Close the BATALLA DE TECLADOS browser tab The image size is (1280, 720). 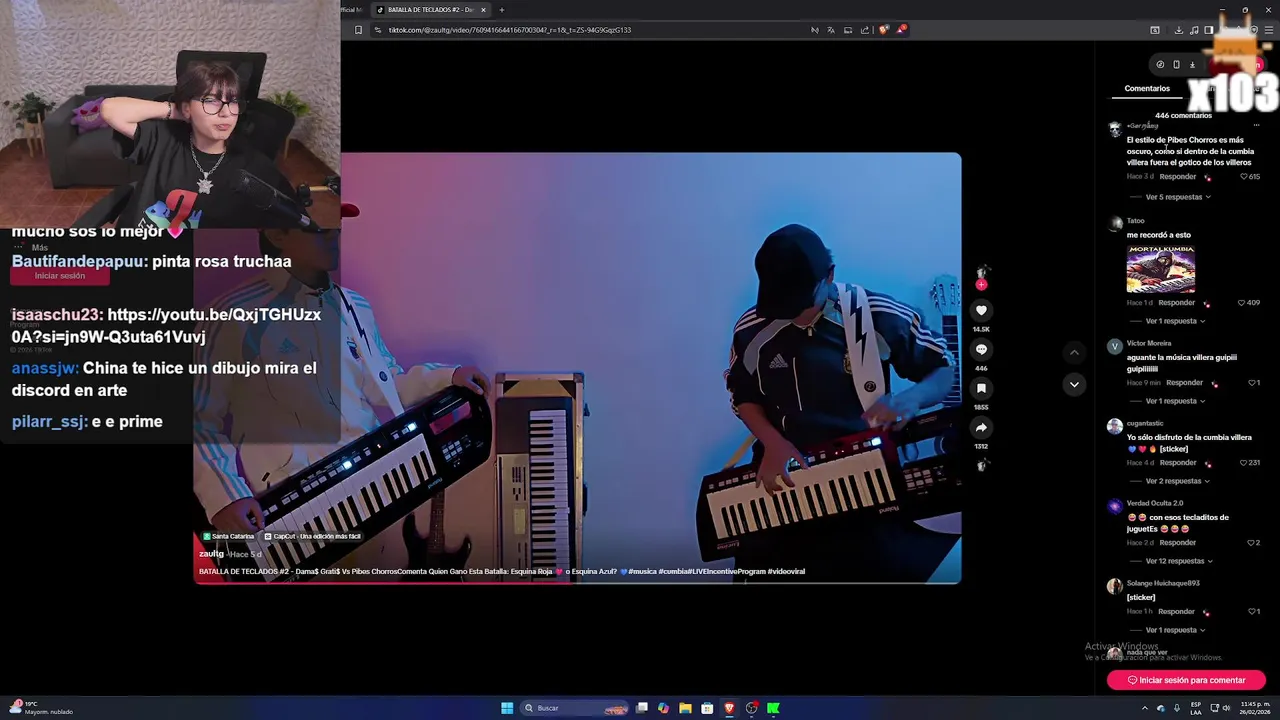[483, 10]
